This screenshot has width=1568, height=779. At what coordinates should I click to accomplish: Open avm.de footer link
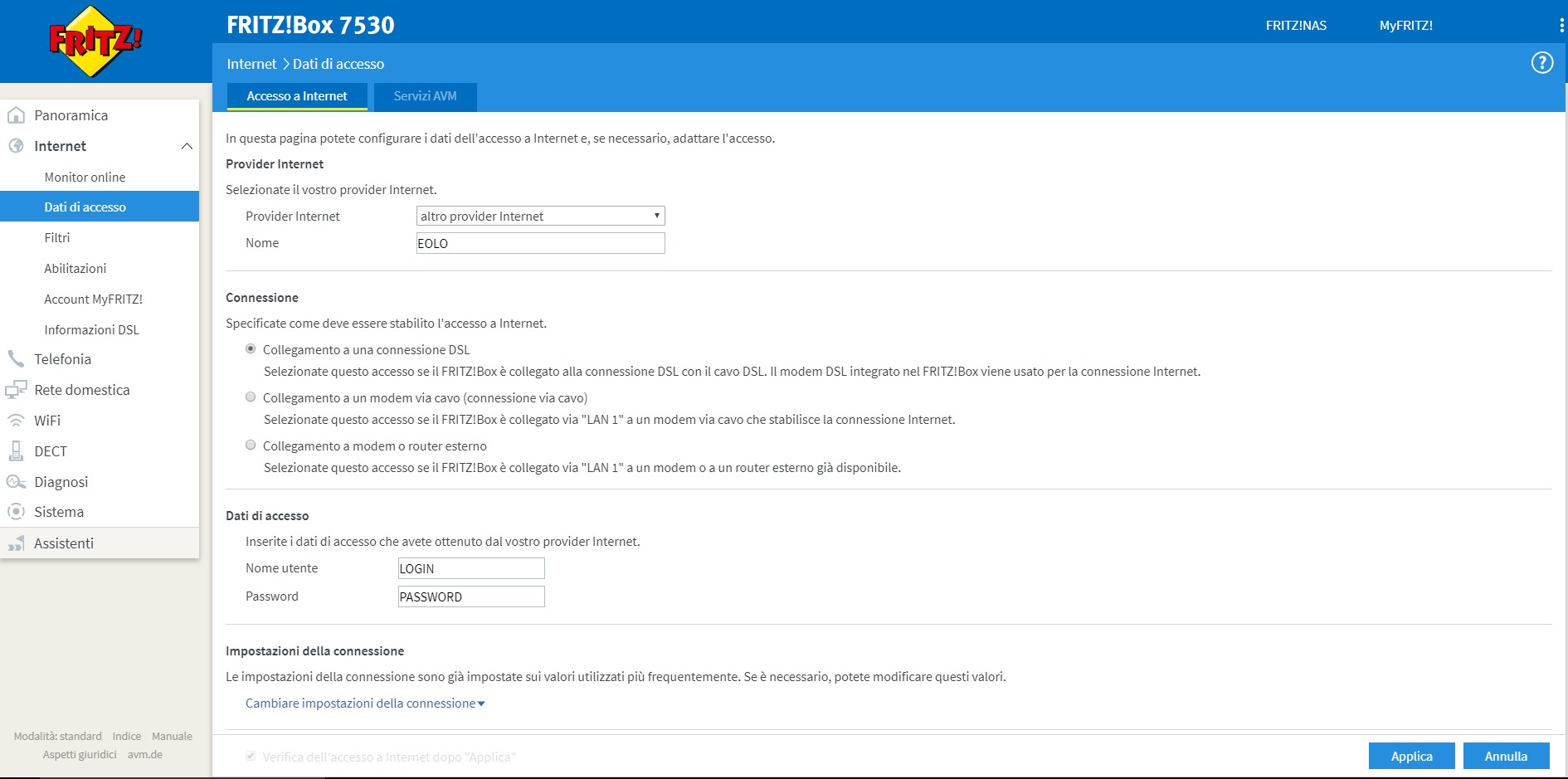click(145, 754)
